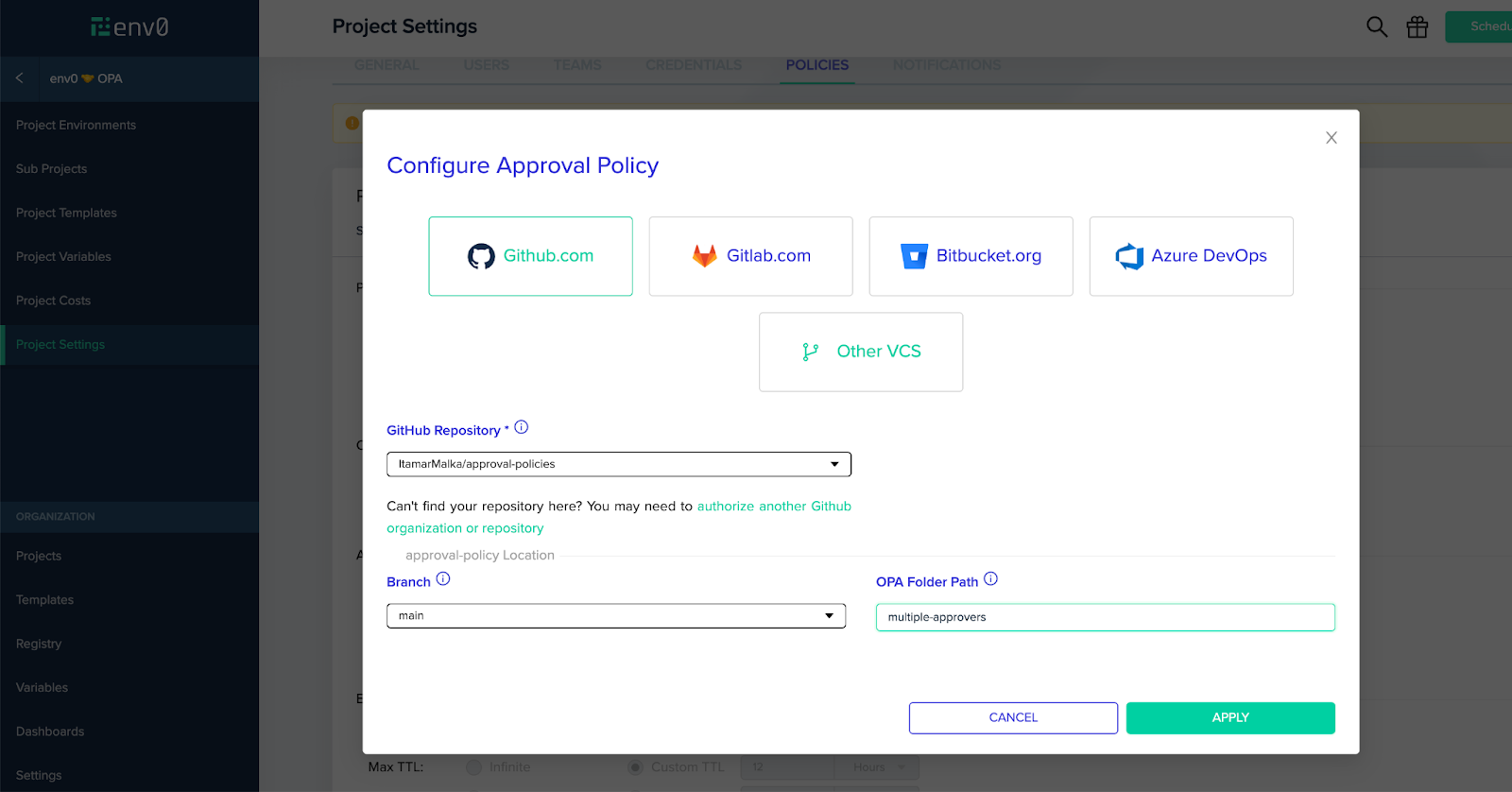Show info tooltip for OPA Folder Path
1512x792 pixels.
pos(990,579)
